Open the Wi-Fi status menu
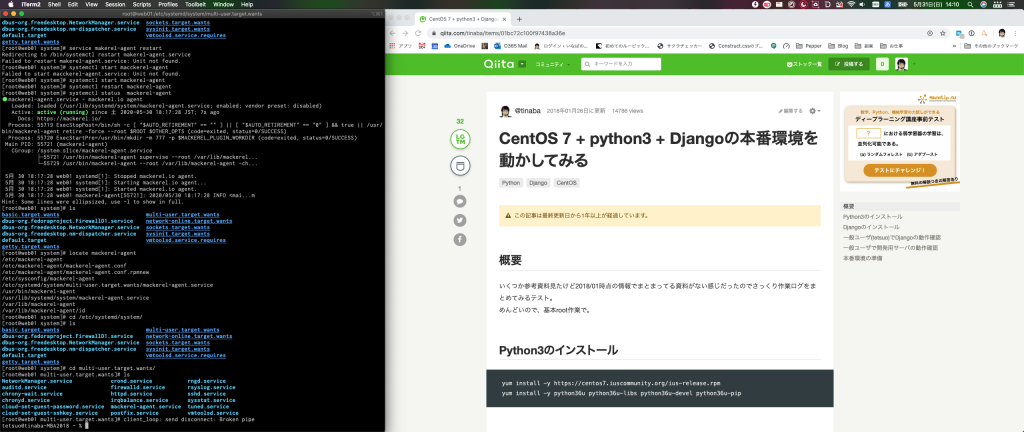This screenshot has height=432, width=1024. [850, 4]
